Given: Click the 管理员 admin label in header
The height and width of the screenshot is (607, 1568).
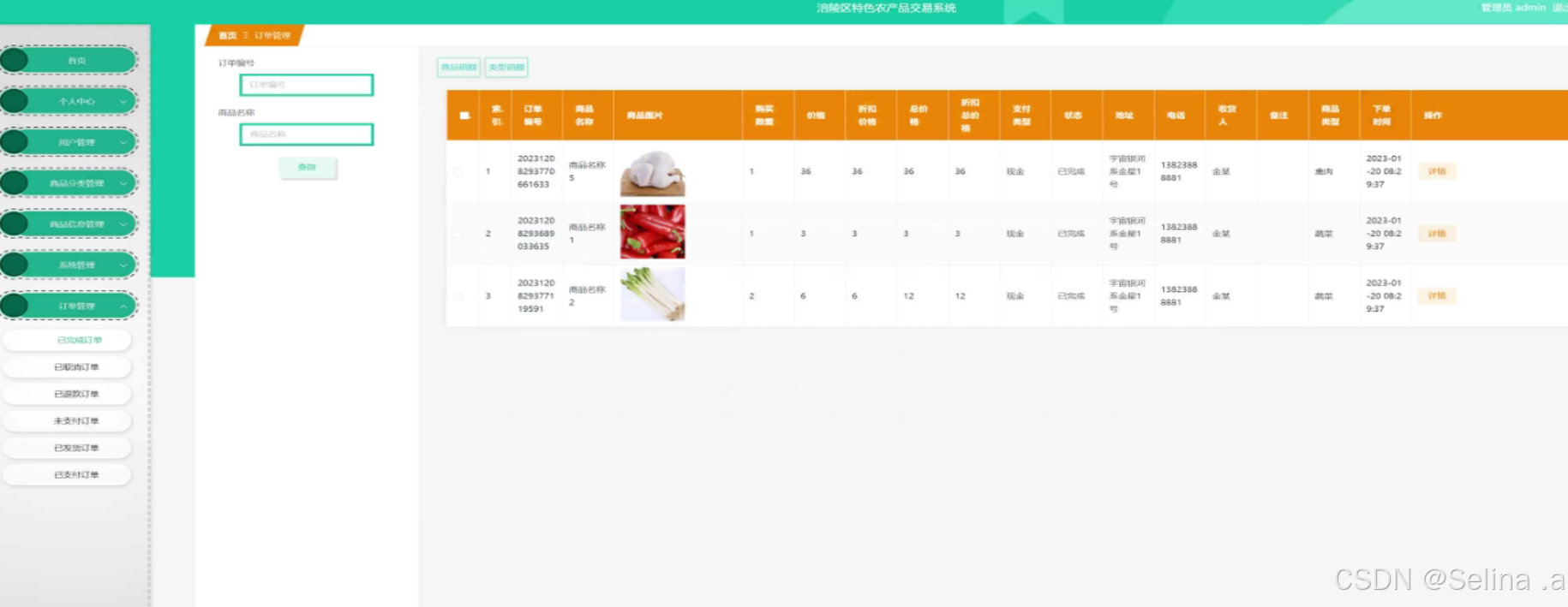Looking at the screenshot, I should [1513, 8].
